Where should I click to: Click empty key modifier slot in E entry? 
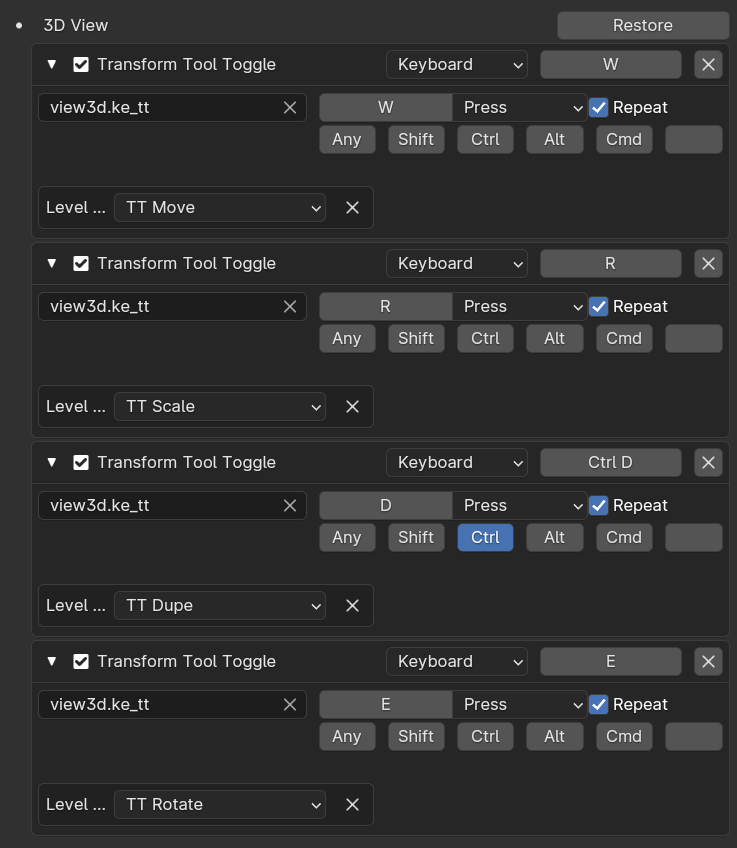coord(694,737)
